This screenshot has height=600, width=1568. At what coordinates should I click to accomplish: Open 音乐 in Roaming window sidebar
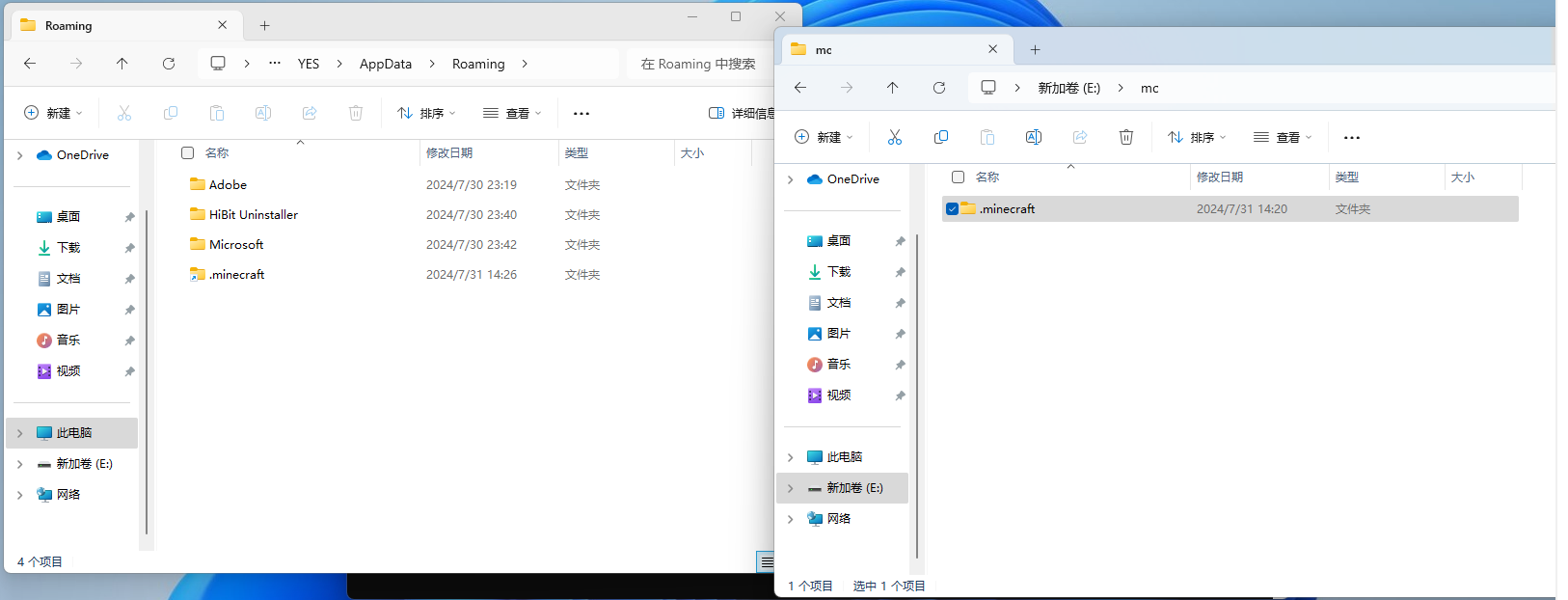[68, 341]
